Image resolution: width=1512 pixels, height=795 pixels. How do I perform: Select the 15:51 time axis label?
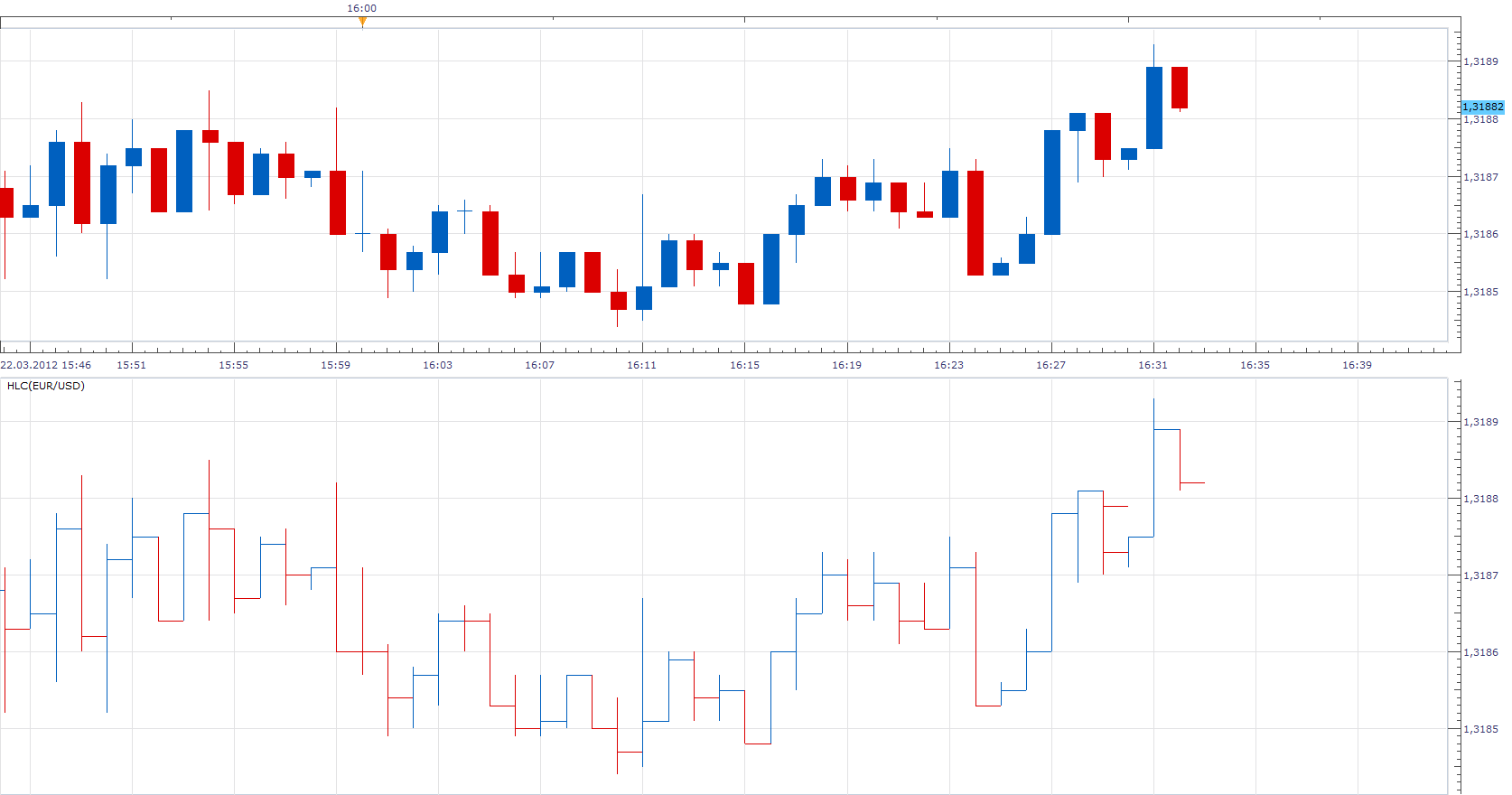tap(131, 365)
